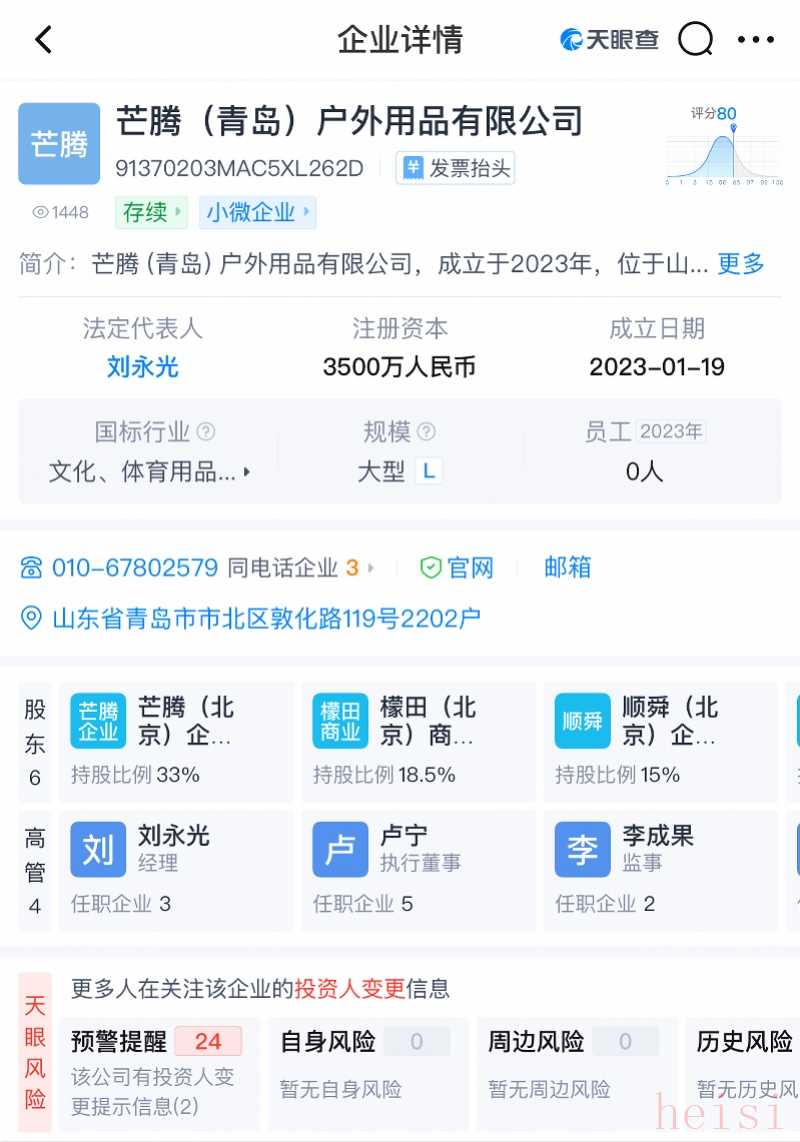Tap the 该公司有投资人变更提示信息(2) text
Screen dimensions: 800x1142
click(152, 1091)
